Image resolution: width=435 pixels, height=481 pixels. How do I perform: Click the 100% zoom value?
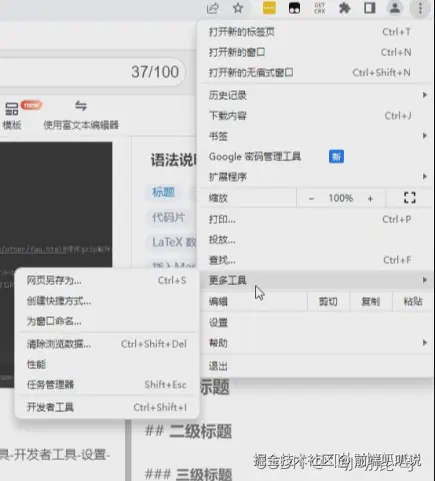click(340, 198)
